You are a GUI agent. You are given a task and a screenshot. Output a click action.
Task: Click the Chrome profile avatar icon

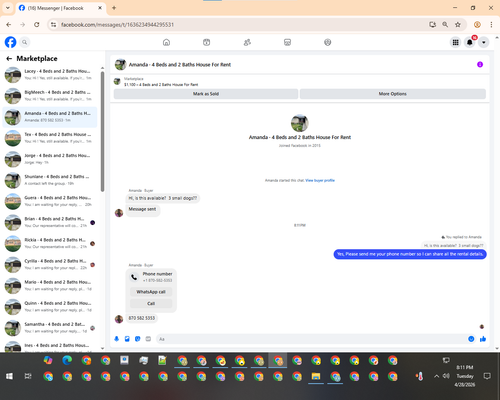point(477,25)
